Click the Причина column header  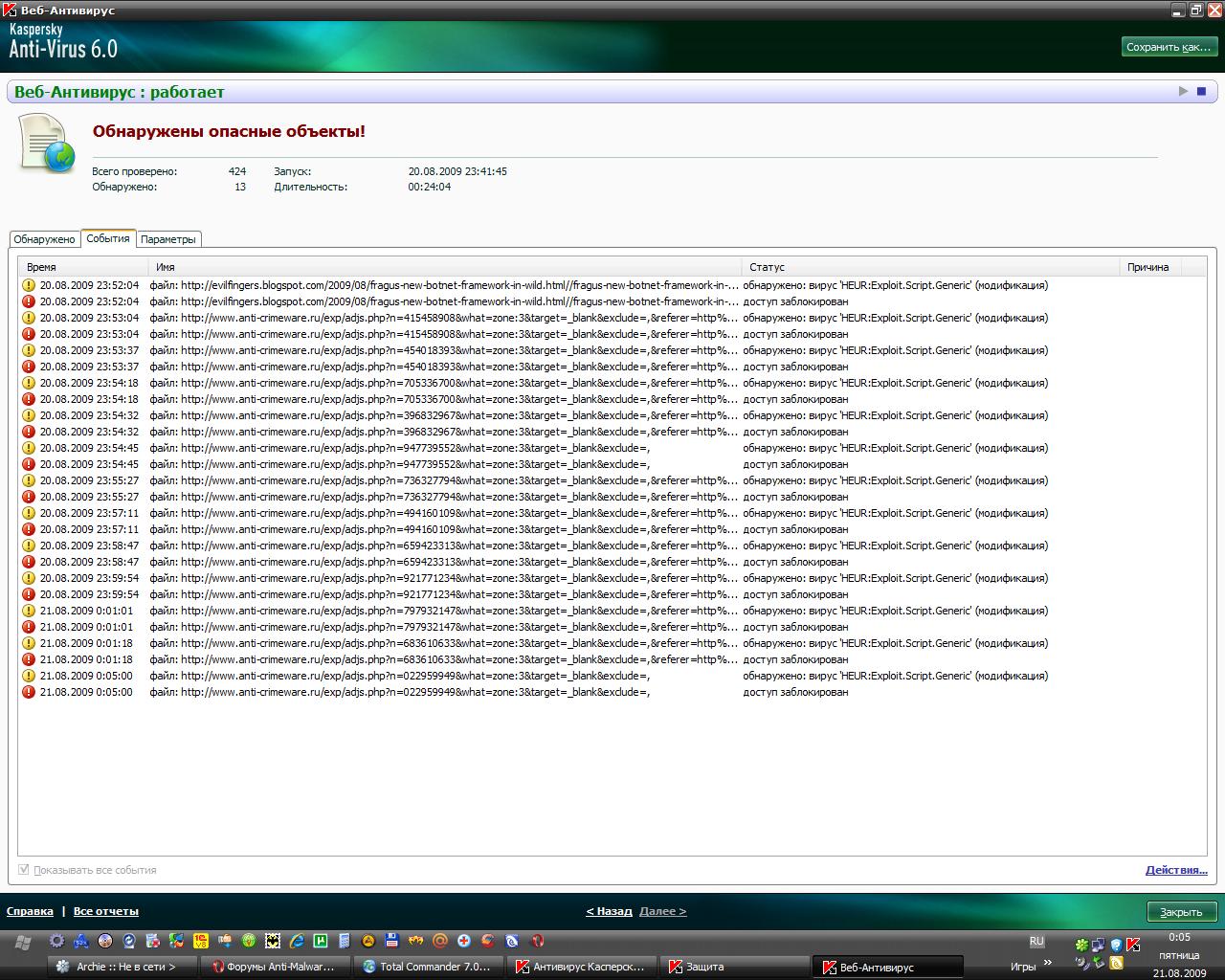[1148, 267]
